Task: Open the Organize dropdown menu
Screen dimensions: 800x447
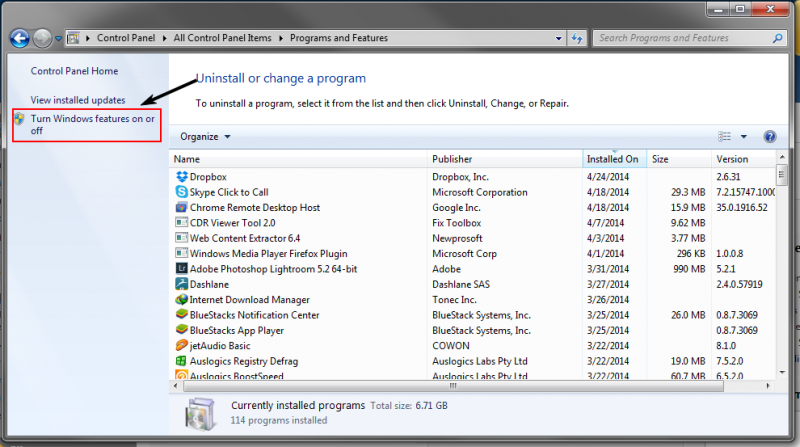Action: [205, 137]
